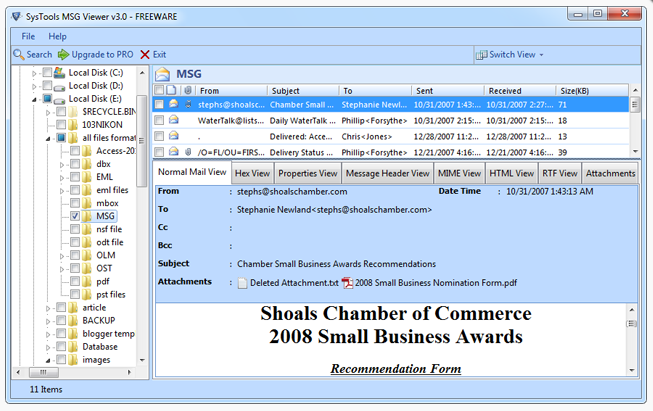Screen dimensions: 653x411
Task: Open the 2008 Small Business Nomination Form.pdf icon
Action: pyautogui.click(x=347, y=283)
